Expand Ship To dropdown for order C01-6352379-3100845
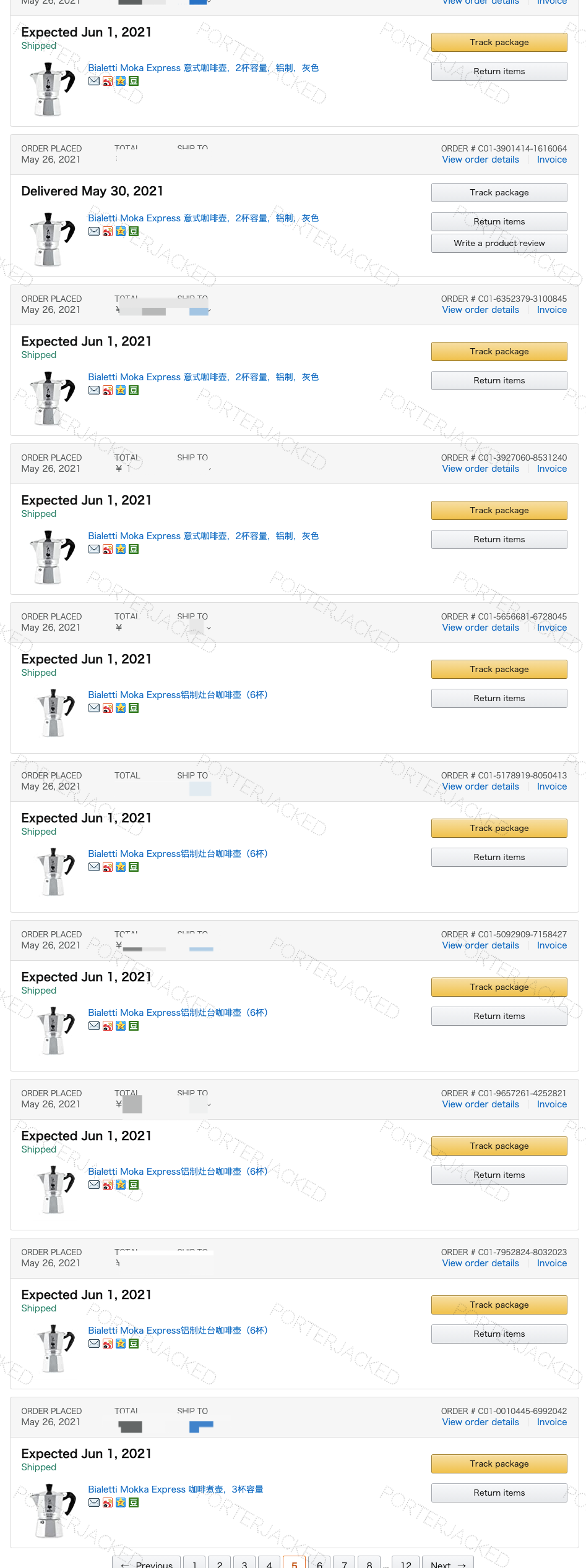Screen dimensions: 586x1568 pyautogui.click(x=209, y=310)
